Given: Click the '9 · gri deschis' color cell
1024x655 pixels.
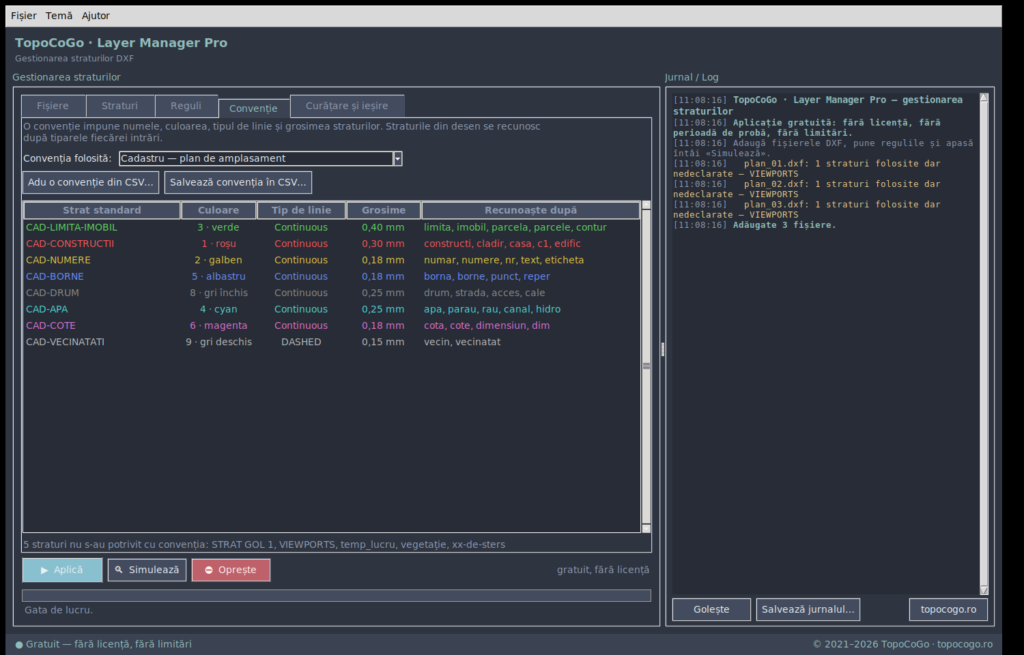Looking at the screenshot, I should click(218, 342).
